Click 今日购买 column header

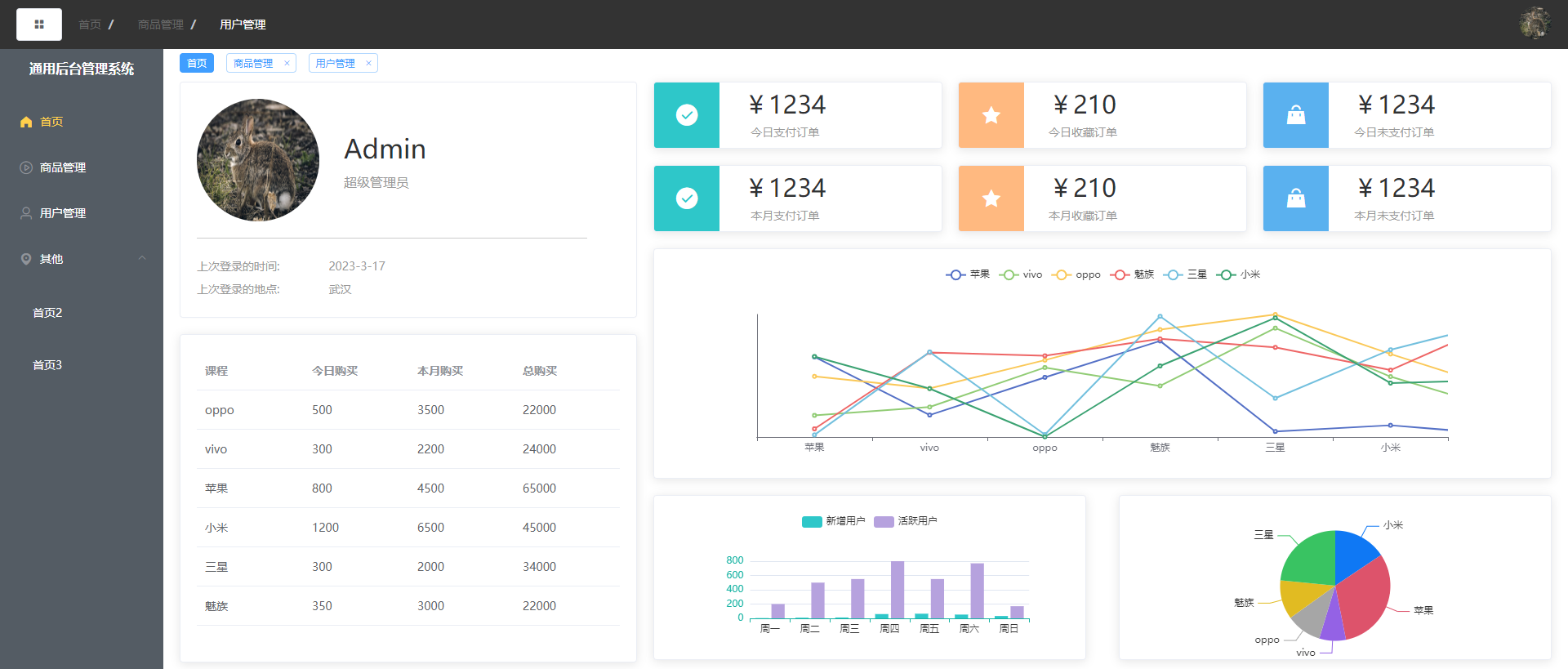[x=335, y=371]
